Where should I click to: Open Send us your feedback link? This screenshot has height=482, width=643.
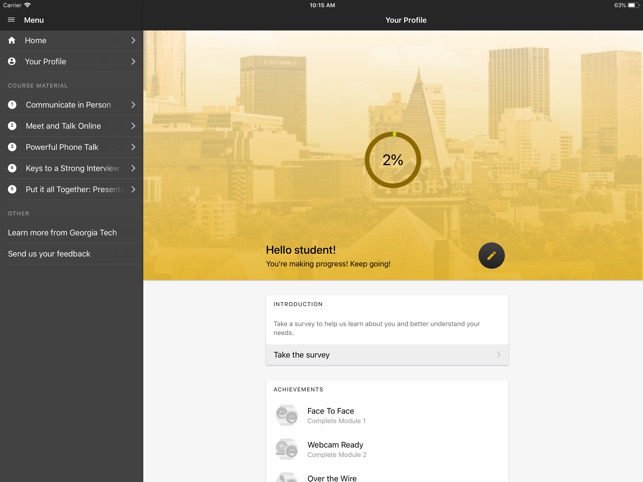click(x=49, y=254)
